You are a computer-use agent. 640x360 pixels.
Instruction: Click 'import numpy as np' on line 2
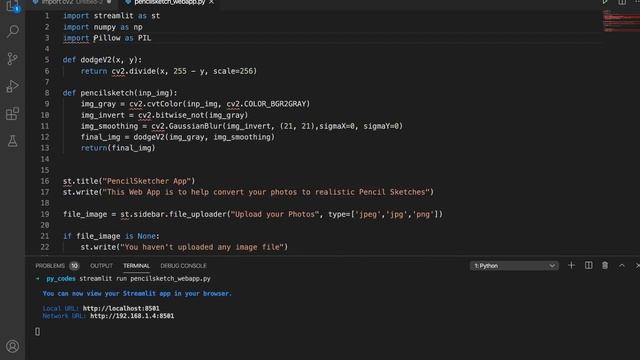point(102,27)
